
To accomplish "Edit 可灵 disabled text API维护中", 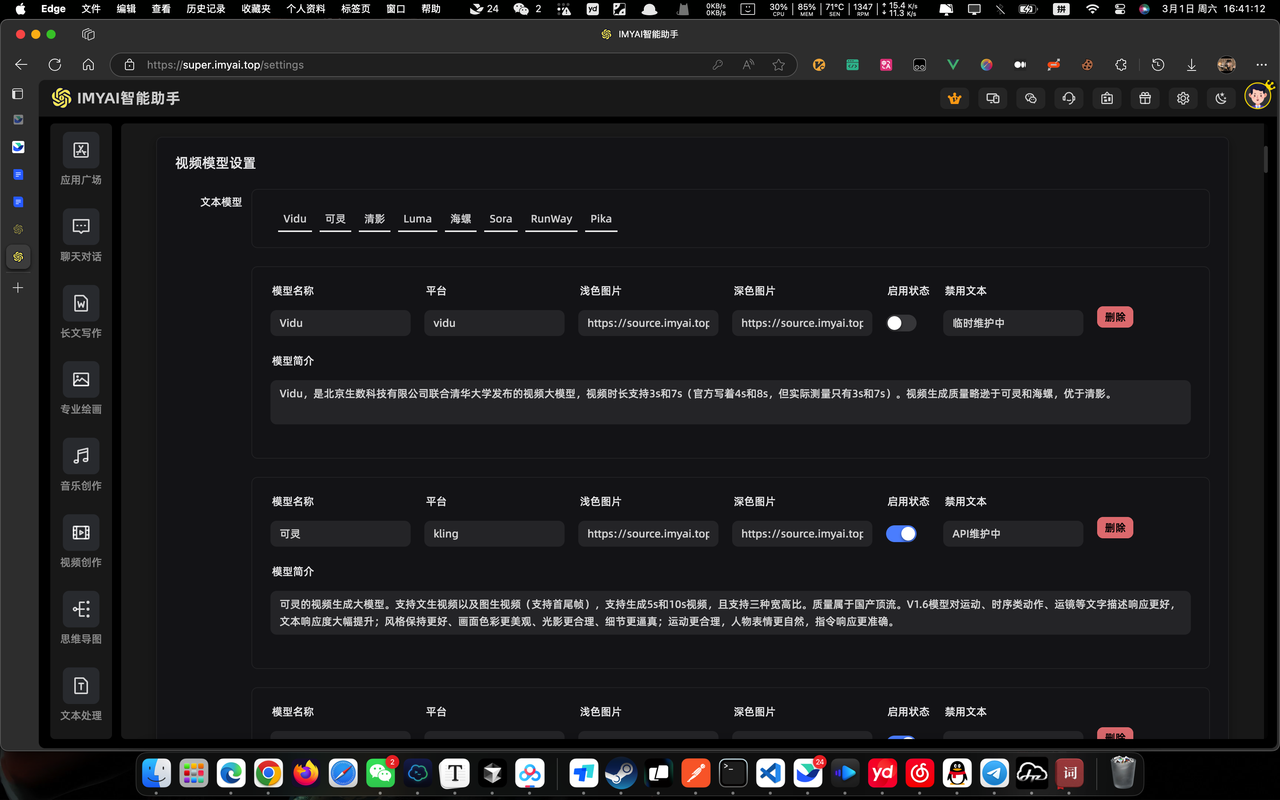I will point(1013,534).
